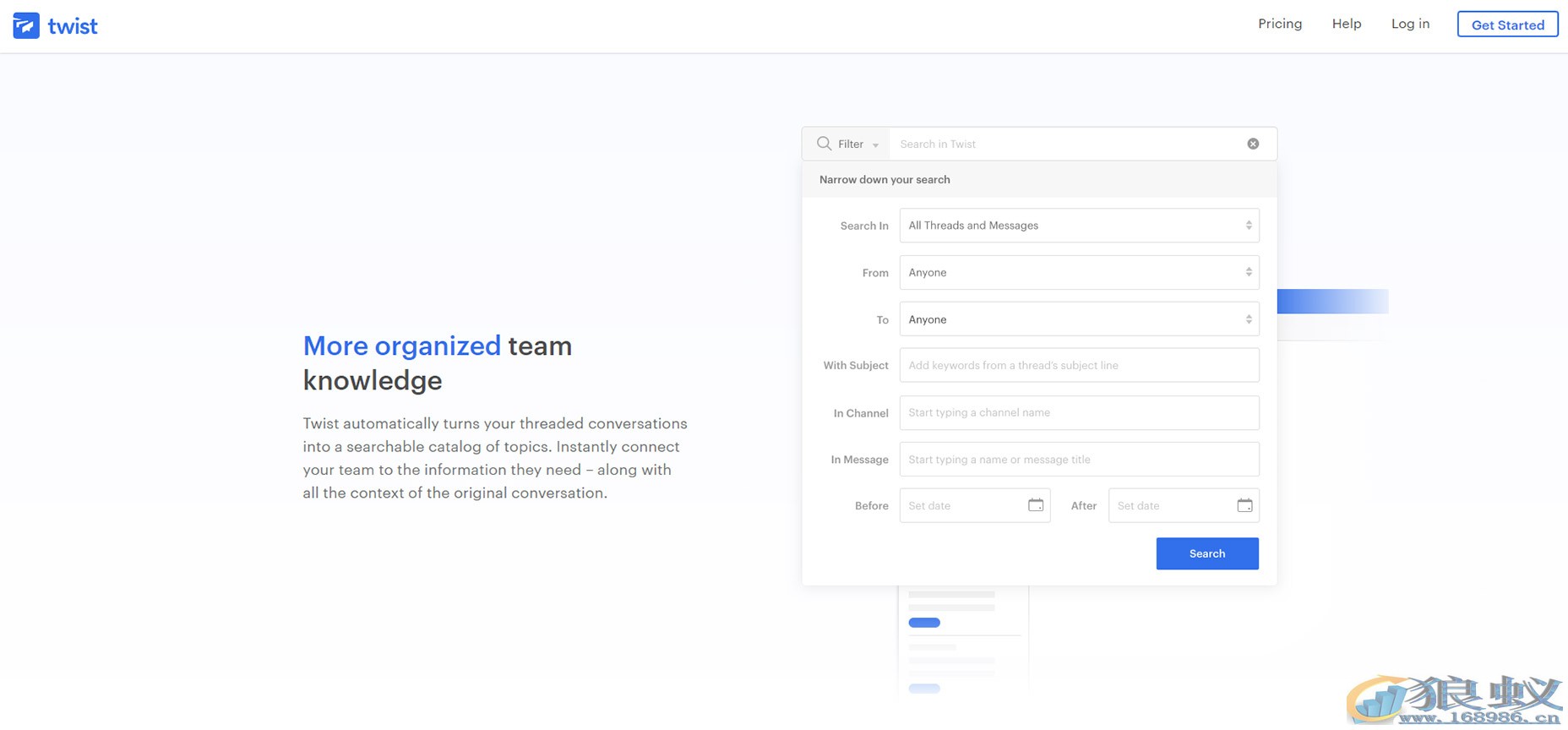Click the paragraph starting 'Twist automatically turns'

pos(495,458)
